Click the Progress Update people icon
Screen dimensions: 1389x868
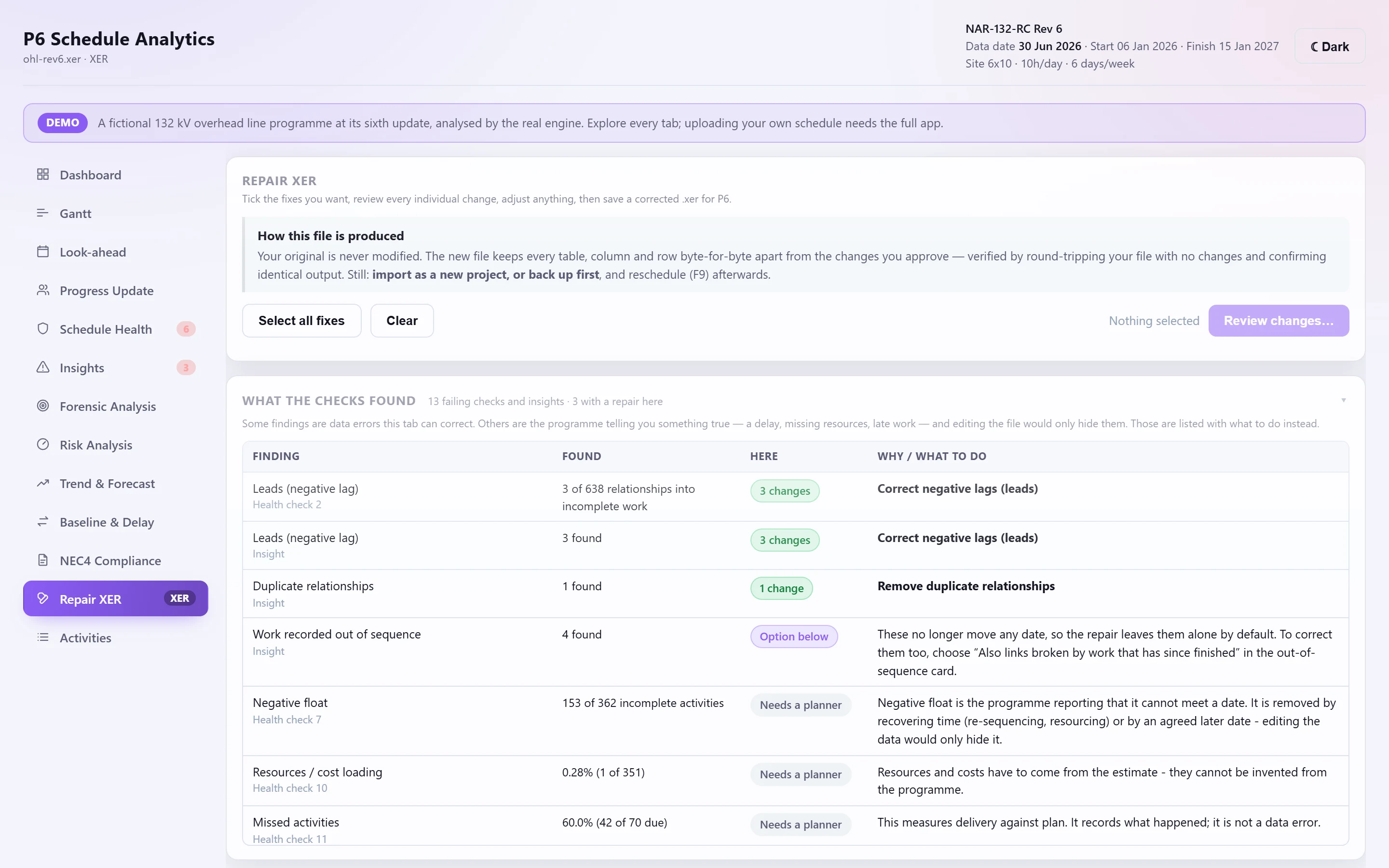(42, 290)
